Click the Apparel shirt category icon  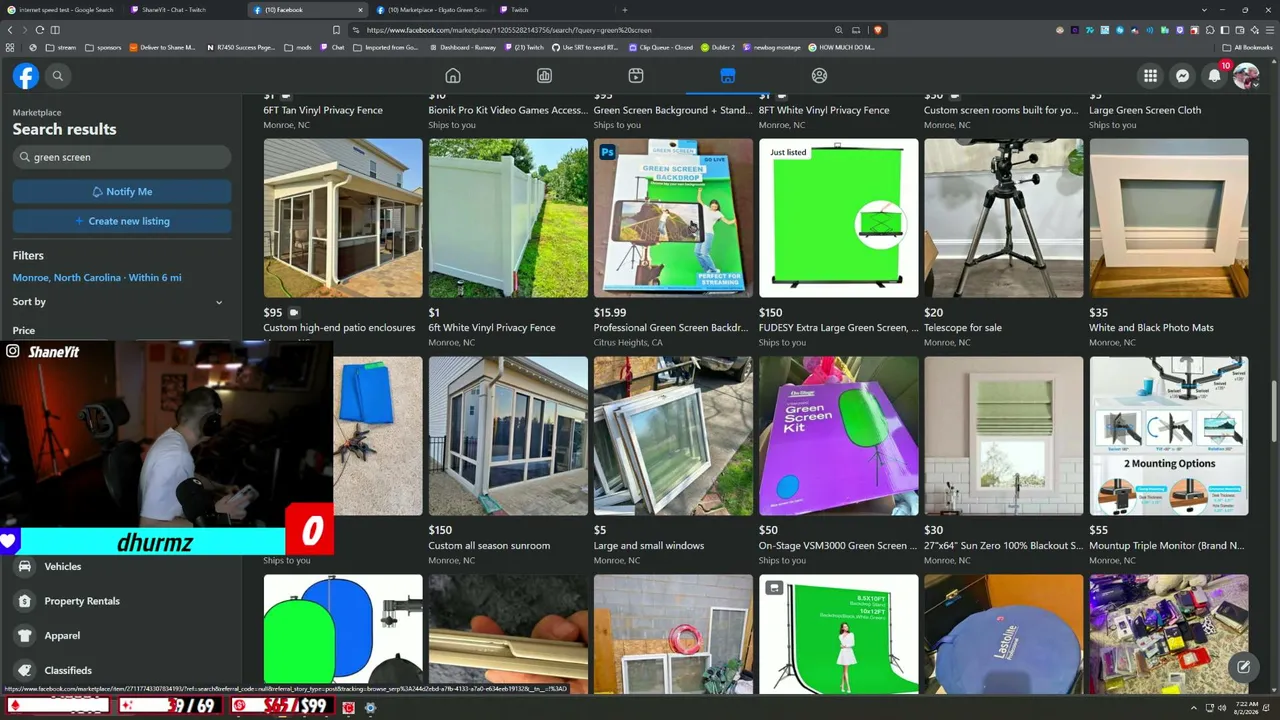tap(25, 636)
